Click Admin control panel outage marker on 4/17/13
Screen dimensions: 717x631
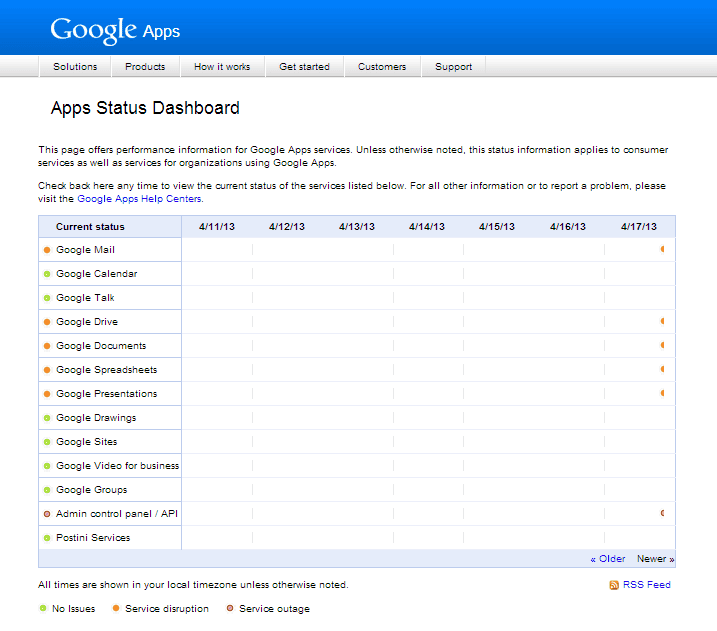662,513
